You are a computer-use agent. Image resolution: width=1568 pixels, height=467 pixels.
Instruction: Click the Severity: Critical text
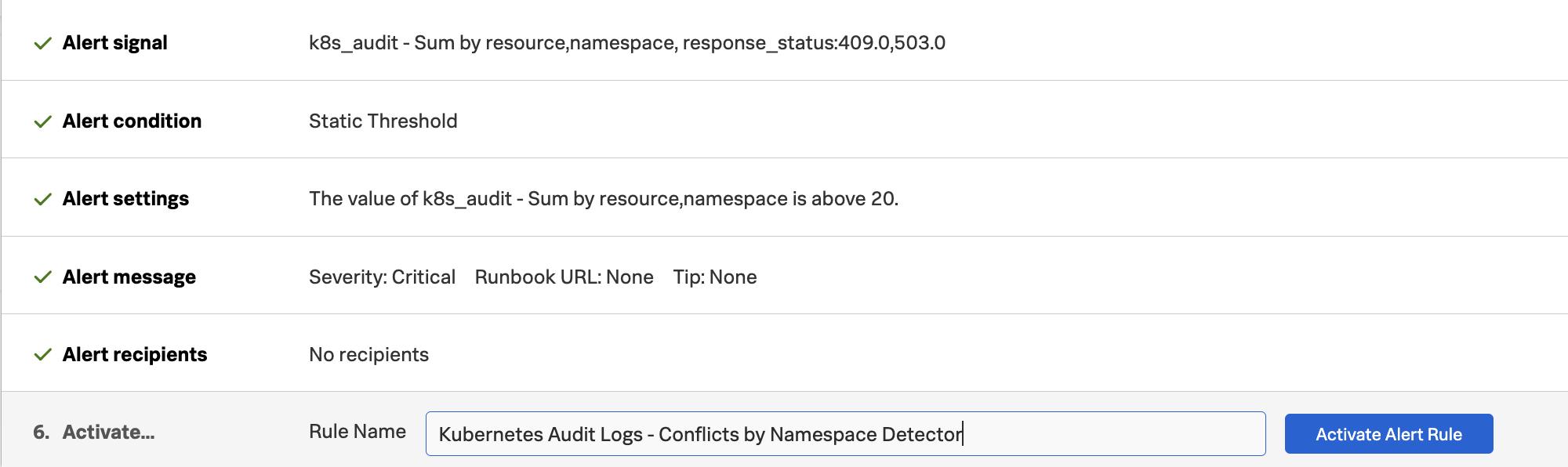click(x=382, y=277)
